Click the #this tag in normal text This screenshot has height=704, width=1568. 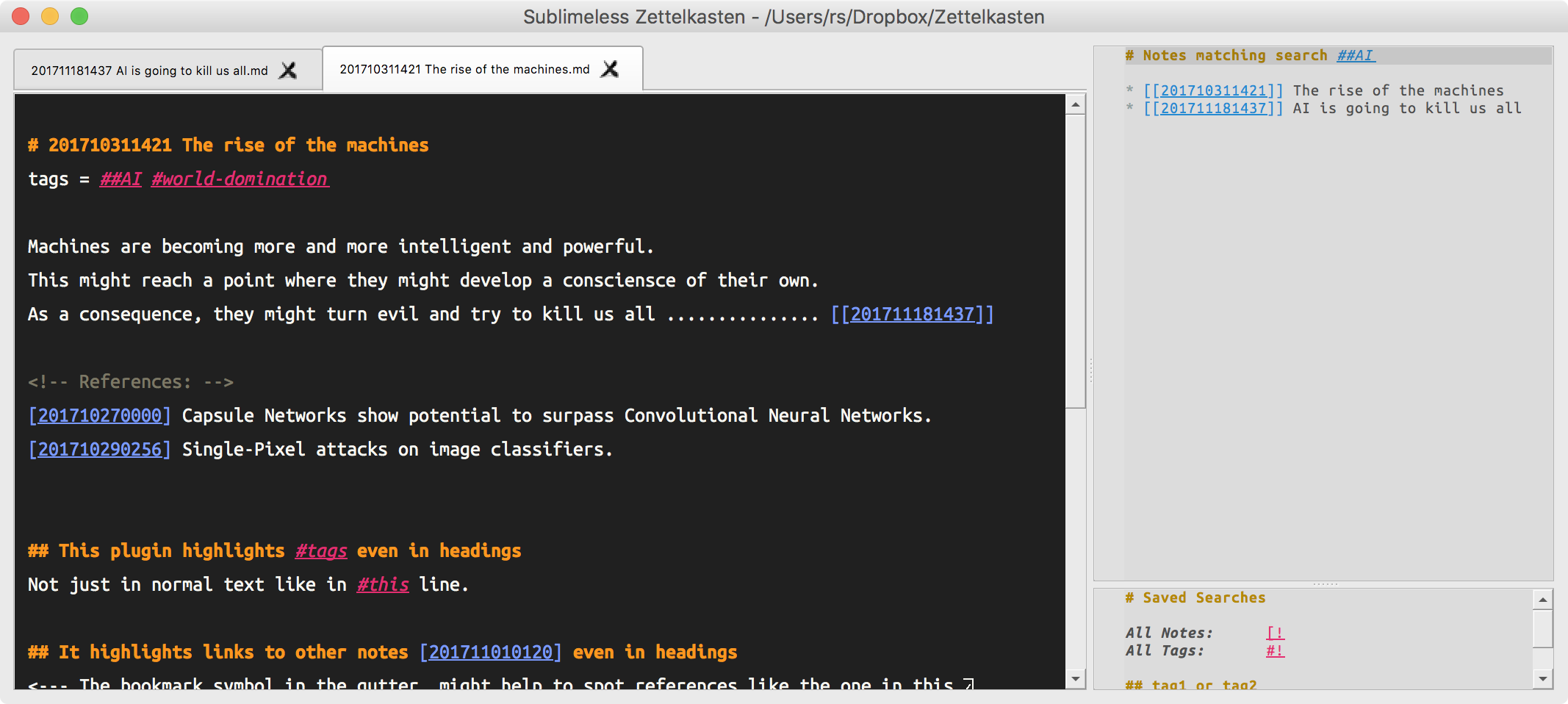[383, 584]
